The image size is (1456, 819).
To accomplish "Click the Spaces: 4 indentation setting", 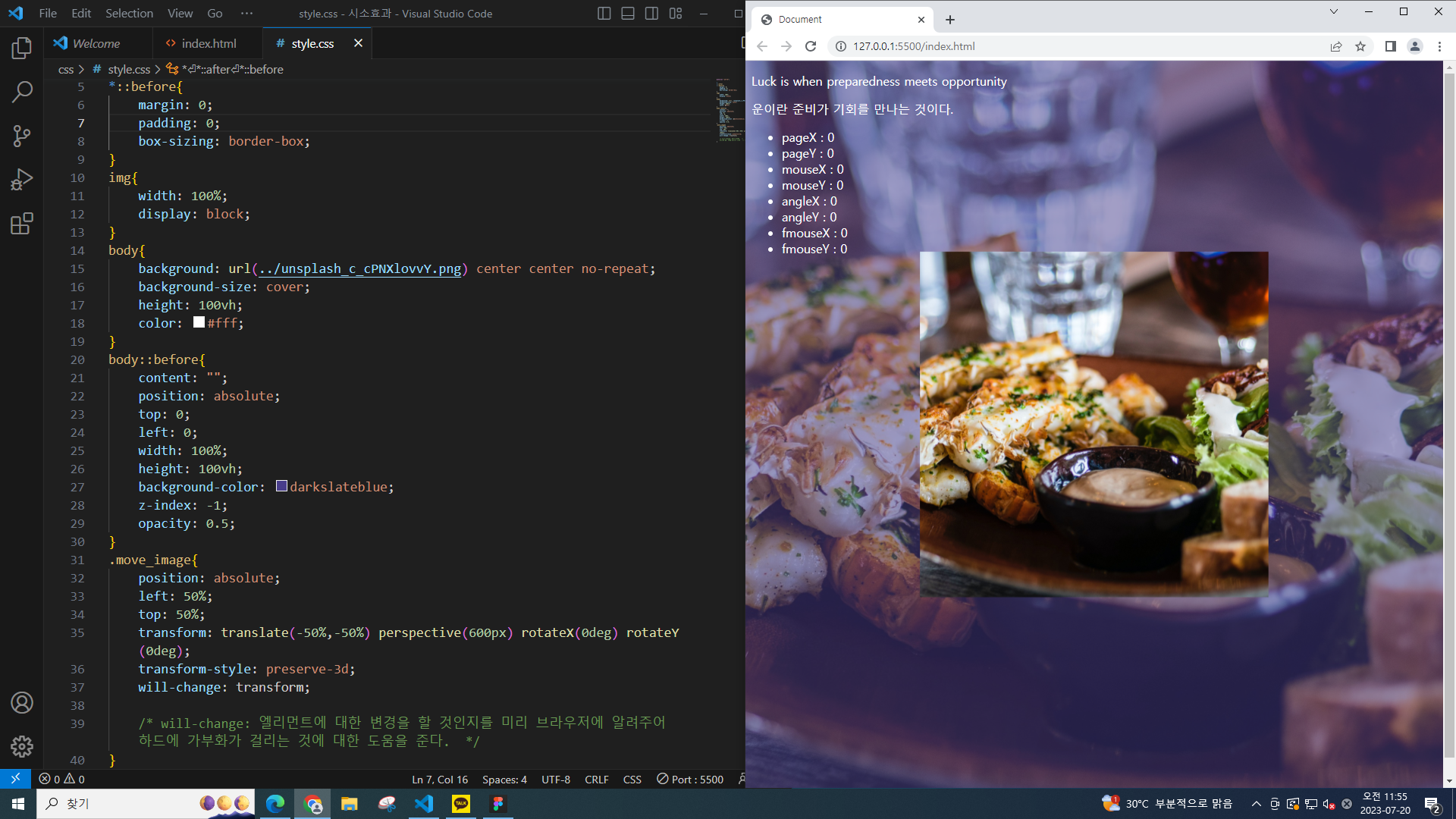I will click(504, 780).
